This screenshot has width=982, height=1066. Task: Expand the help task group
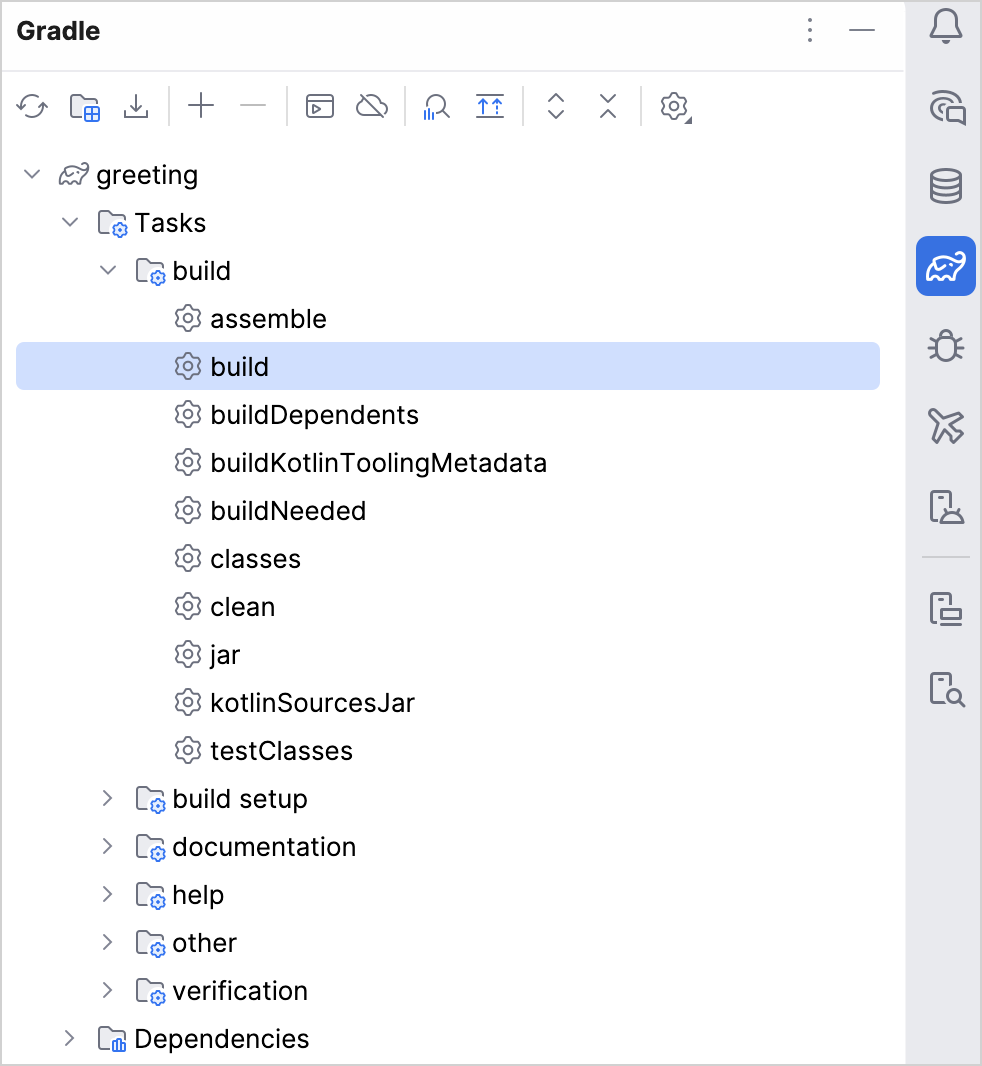tap(107, 895)
